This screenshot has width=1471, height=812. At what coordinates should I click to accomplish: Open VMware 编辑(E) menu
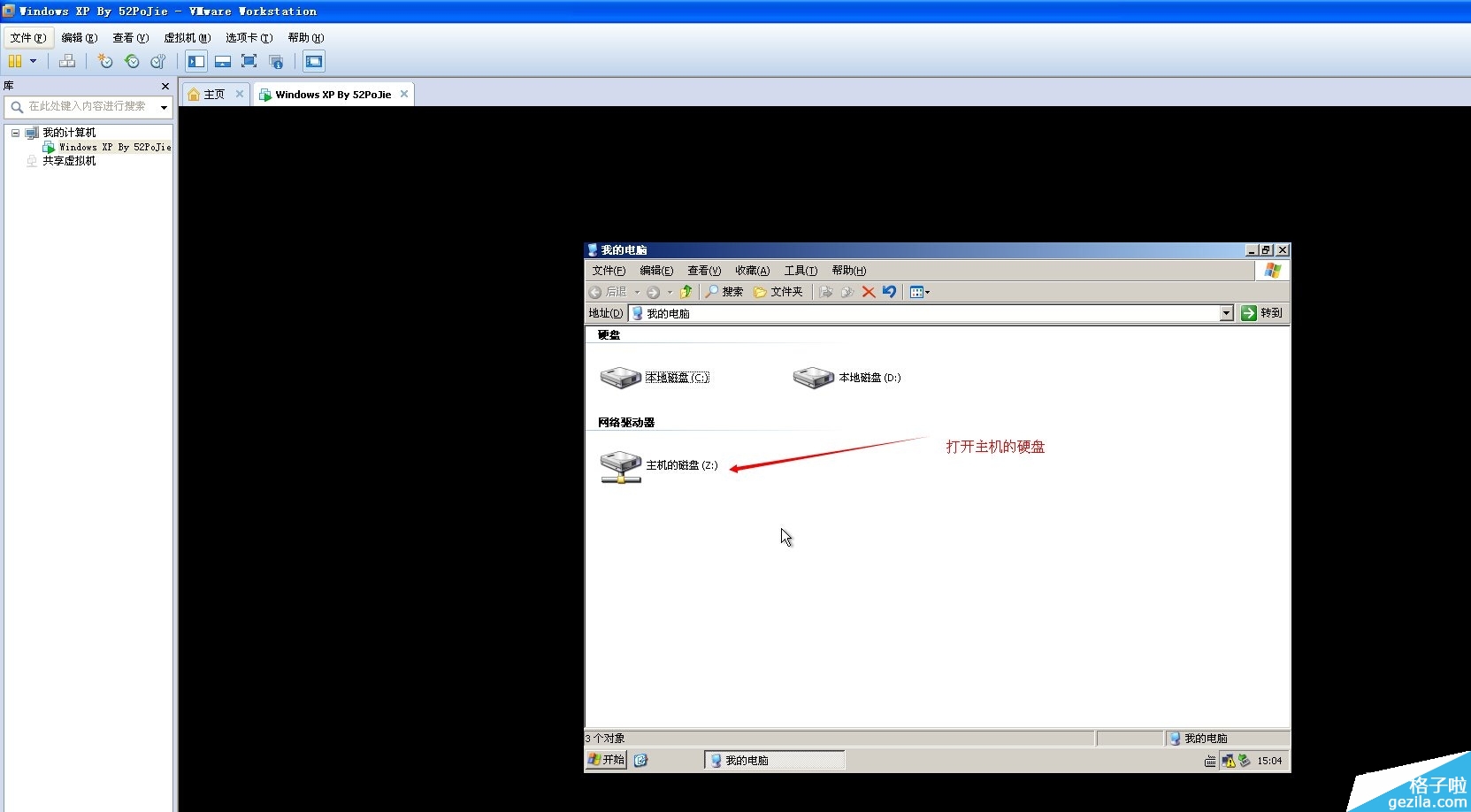[x=80, y=38]
